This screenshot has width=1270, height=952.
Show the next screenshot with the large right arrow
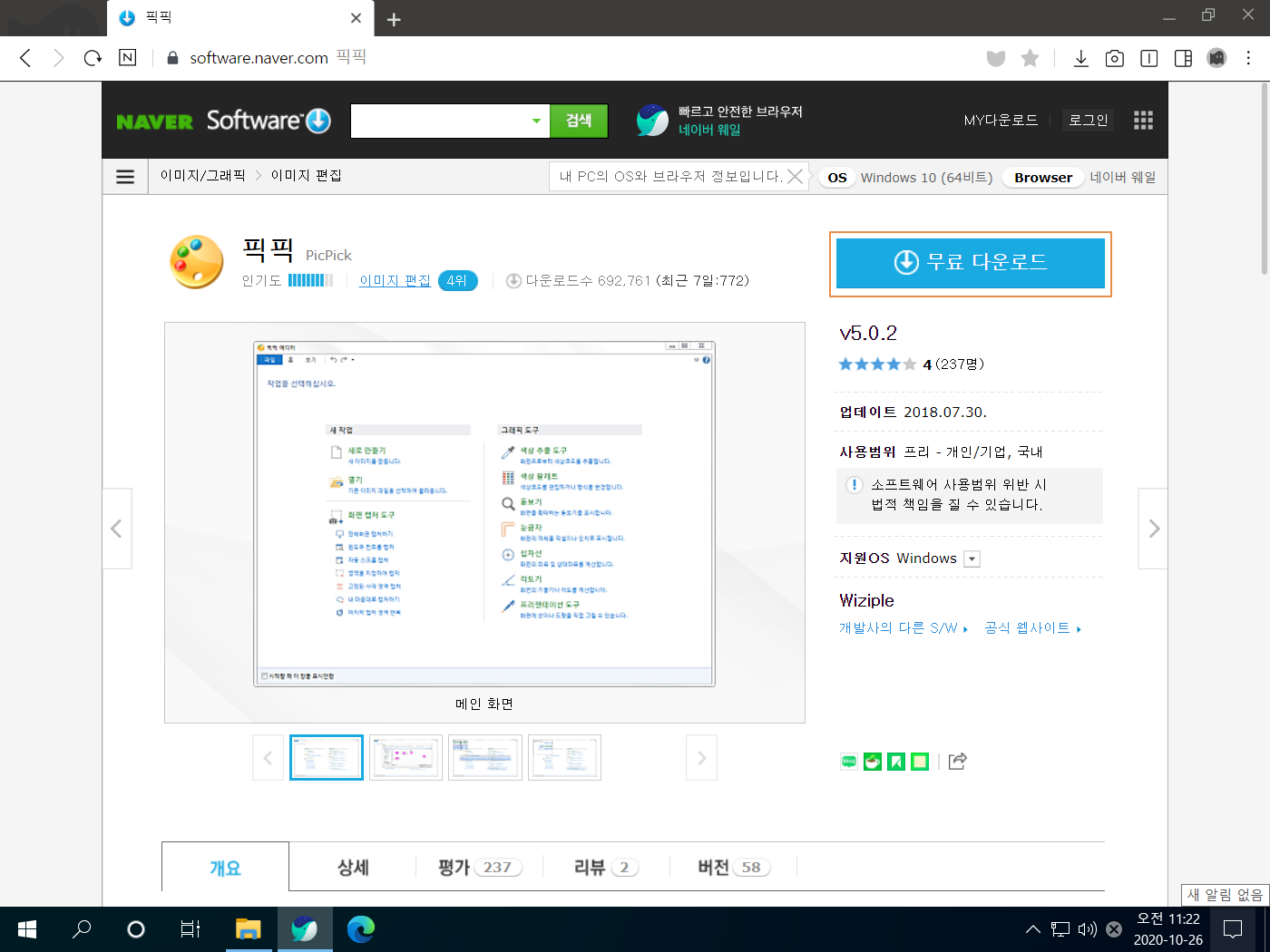[x=1154, y=529]
